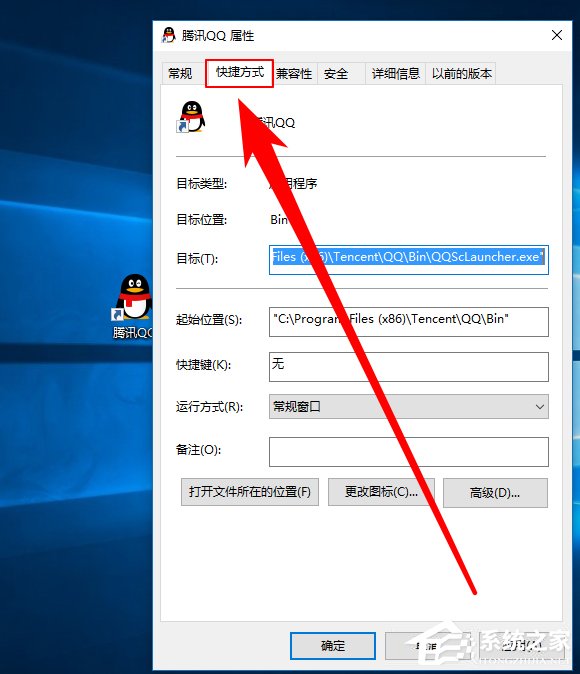This screenshot has width=580, height=674.
Task: Close the 腾讯QQ 属性 dialog
Action: [557, 35]
